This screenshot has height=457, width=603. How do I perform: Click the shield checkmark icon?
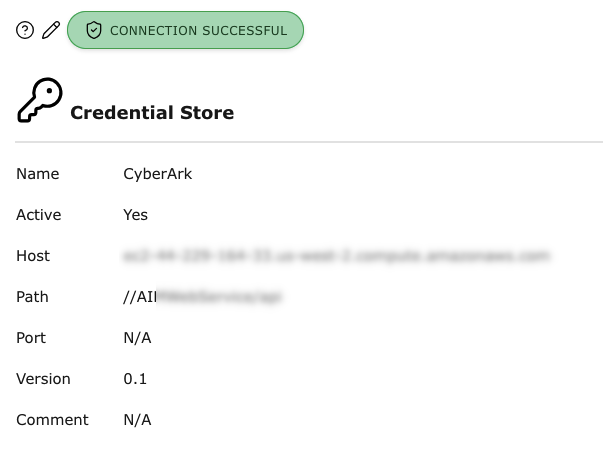click(94, 31)
